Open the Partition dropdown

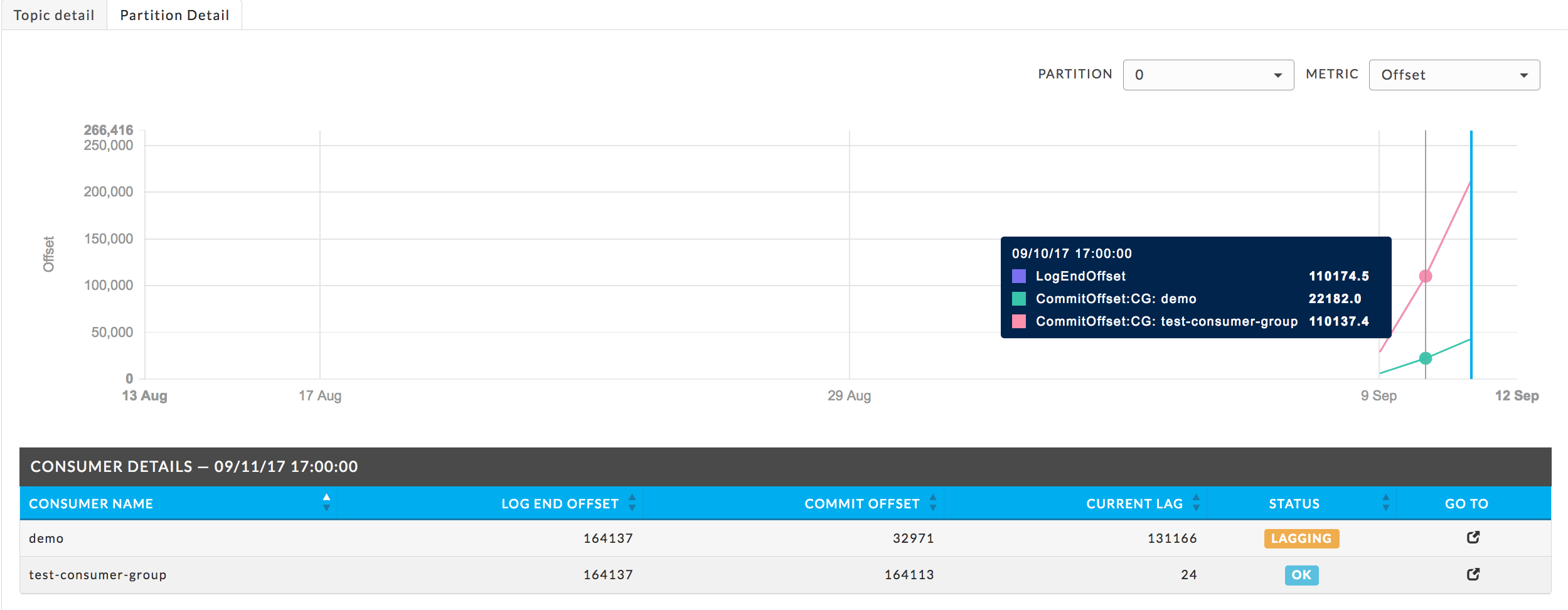[x=1208, y=75]
